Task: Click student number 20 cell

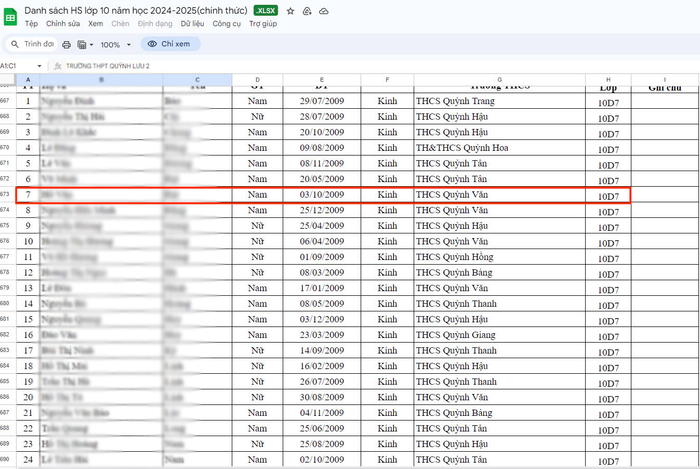Action: [x=28, y=397]
